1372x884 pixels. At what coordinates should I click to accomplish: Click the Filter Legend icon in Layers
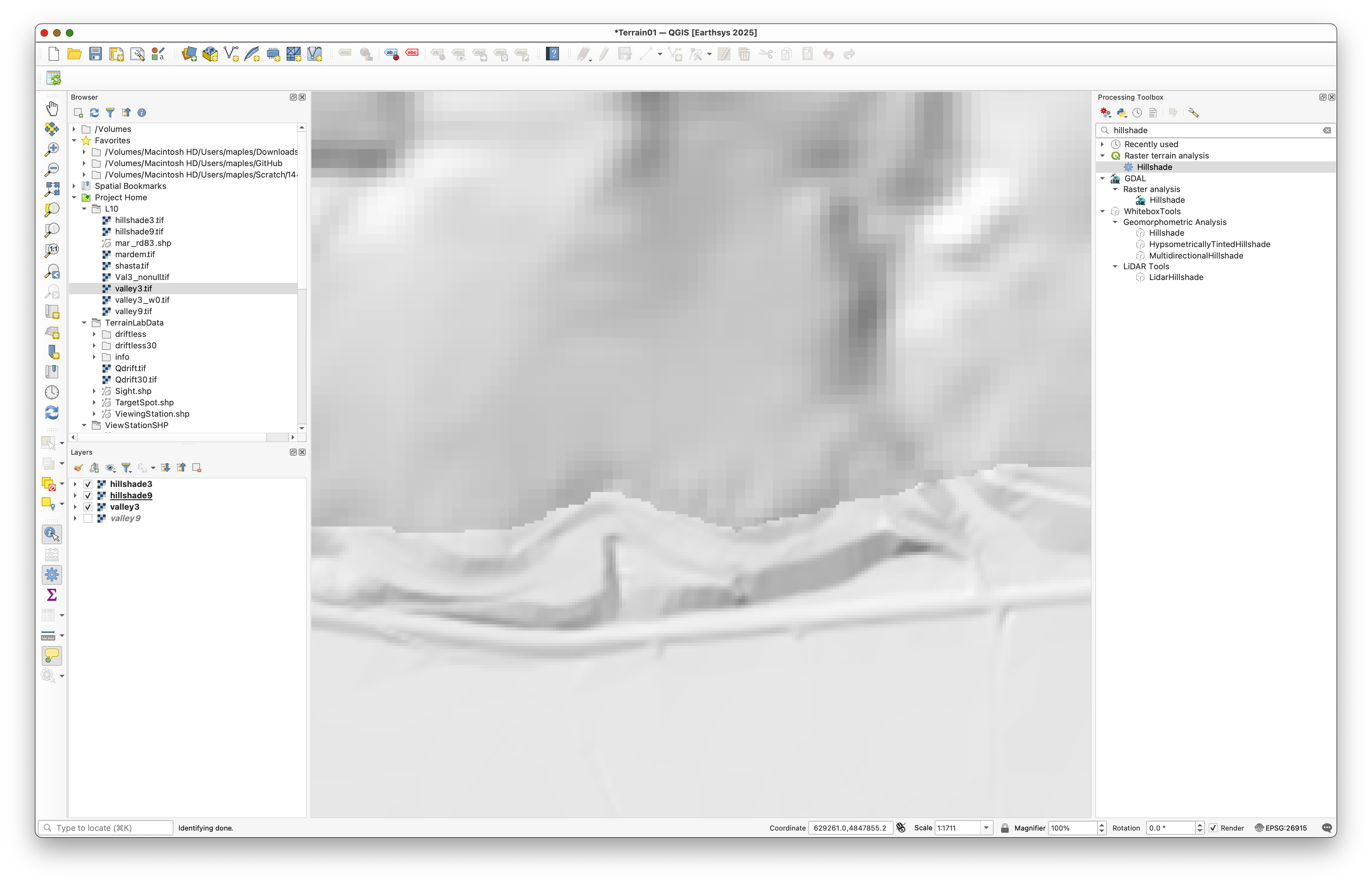pyautogui.click(x=126, y=468)
